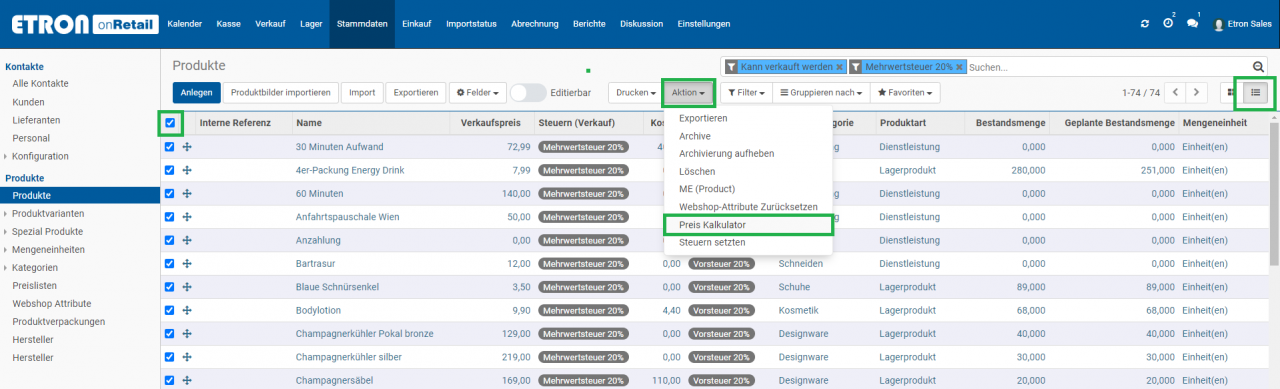This screenshot has width=1280, height=389.
Task: Toggle the select-all header checkbox
Action: click(x=169, y=123)
